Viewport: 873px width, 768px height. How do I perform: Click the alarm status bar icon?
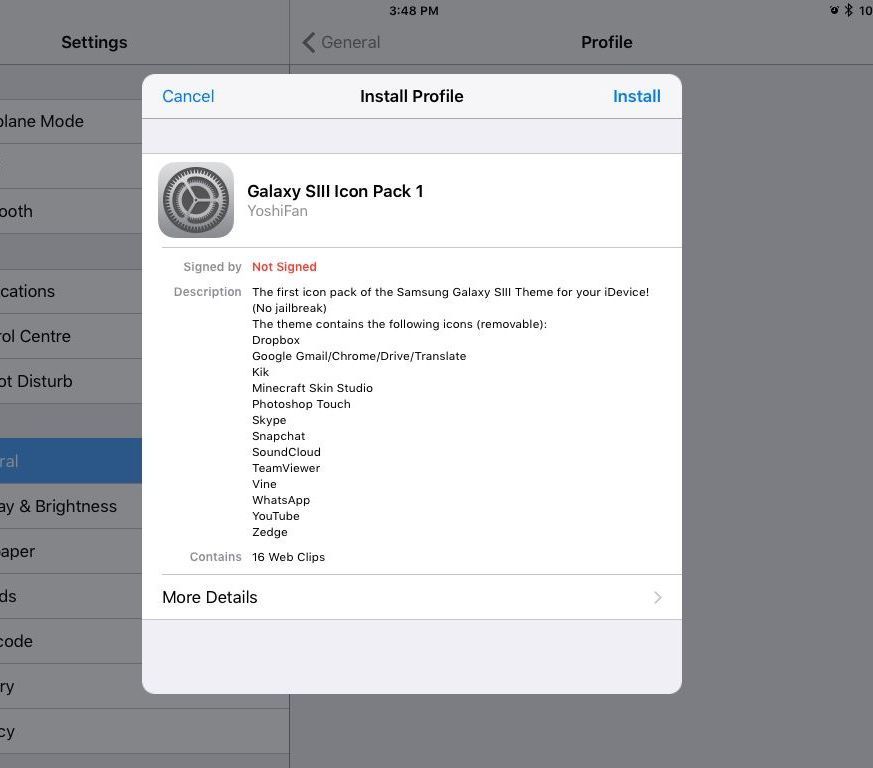pos(833,10)
